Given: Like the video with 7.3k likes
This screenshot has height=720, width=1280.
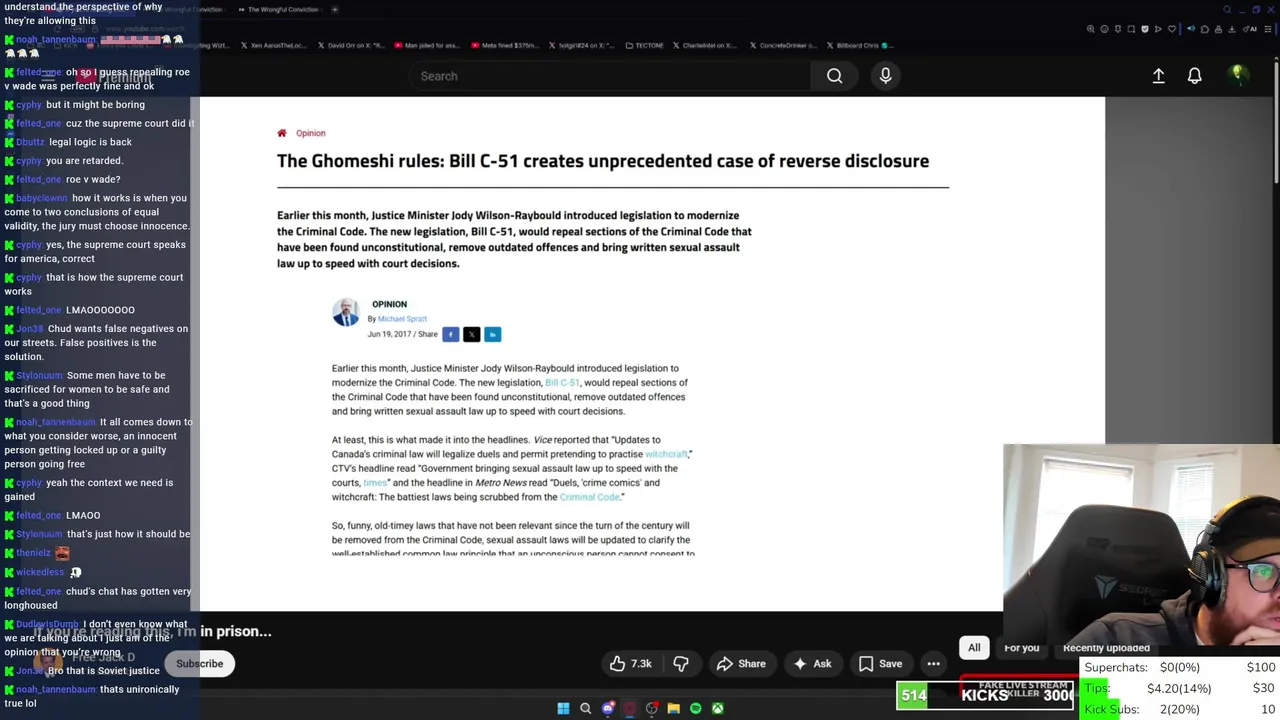Looking at the screenshot, I should click(631, 663).
